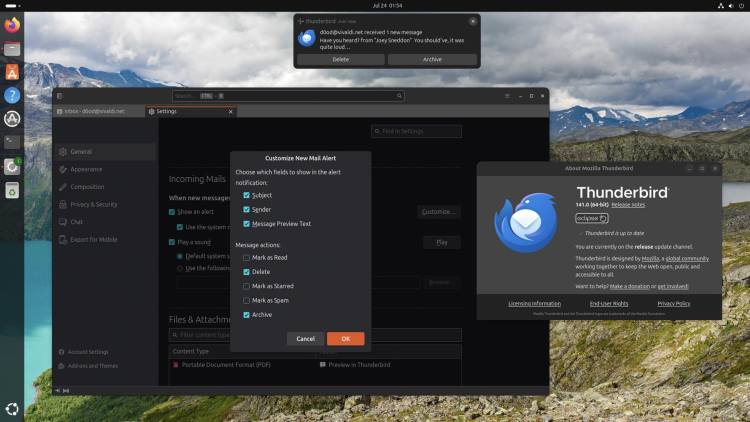The width and height of the screenshot is (750, 422).
Task: Open Software Updater from the dock
Action: point(12,119)
